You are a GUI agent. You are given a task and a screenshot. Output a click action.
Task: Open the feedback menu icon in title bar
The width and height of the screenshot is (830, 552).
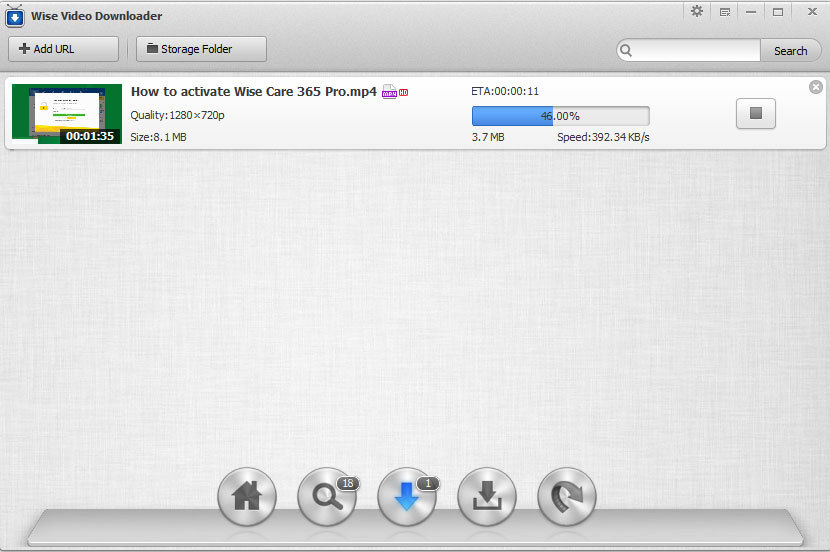725,12
